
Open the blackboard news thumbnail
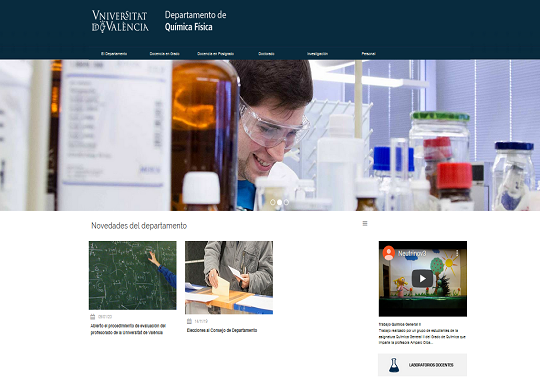point(133,275)
